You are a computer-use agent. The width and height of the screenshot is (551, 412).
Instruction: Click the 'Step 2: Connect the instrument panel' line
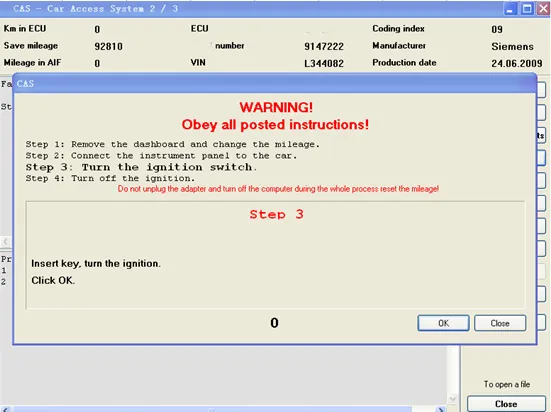coord(161,155)
